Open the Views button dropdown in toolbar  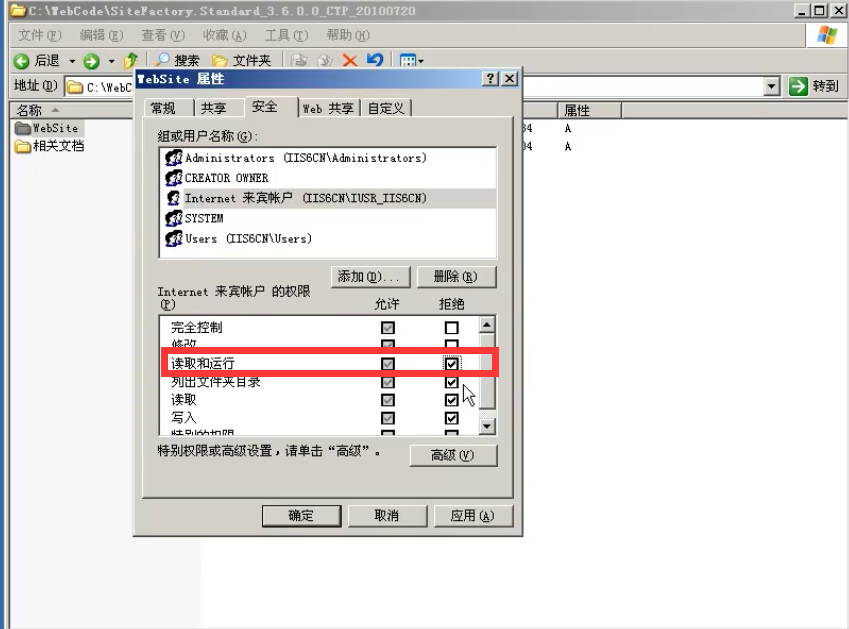411,61
